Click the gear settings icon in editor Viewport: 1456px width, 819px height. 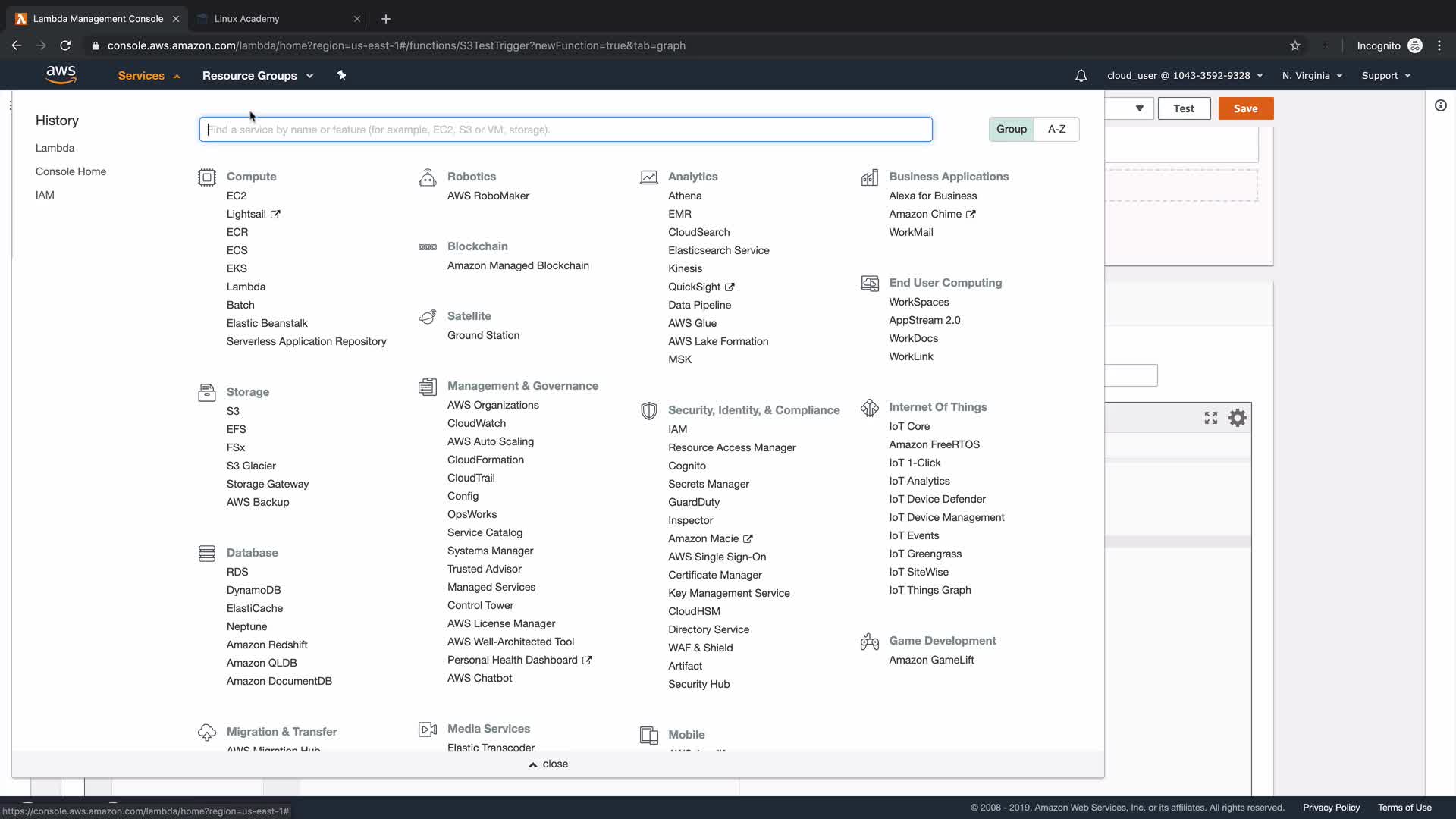(1237, 418)
